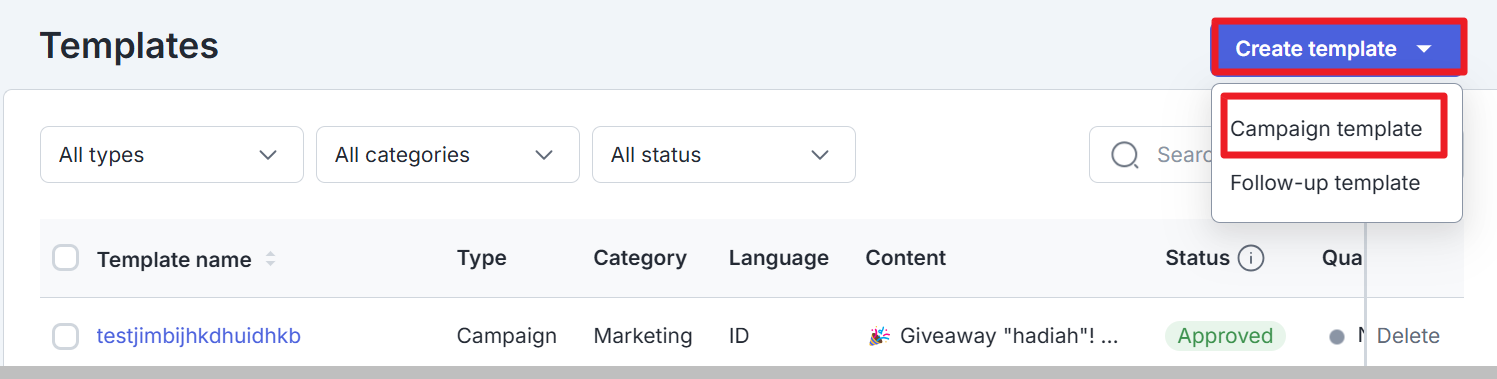Check the testjimbijhkdhuidhkb row checkbox

[65, 337]
